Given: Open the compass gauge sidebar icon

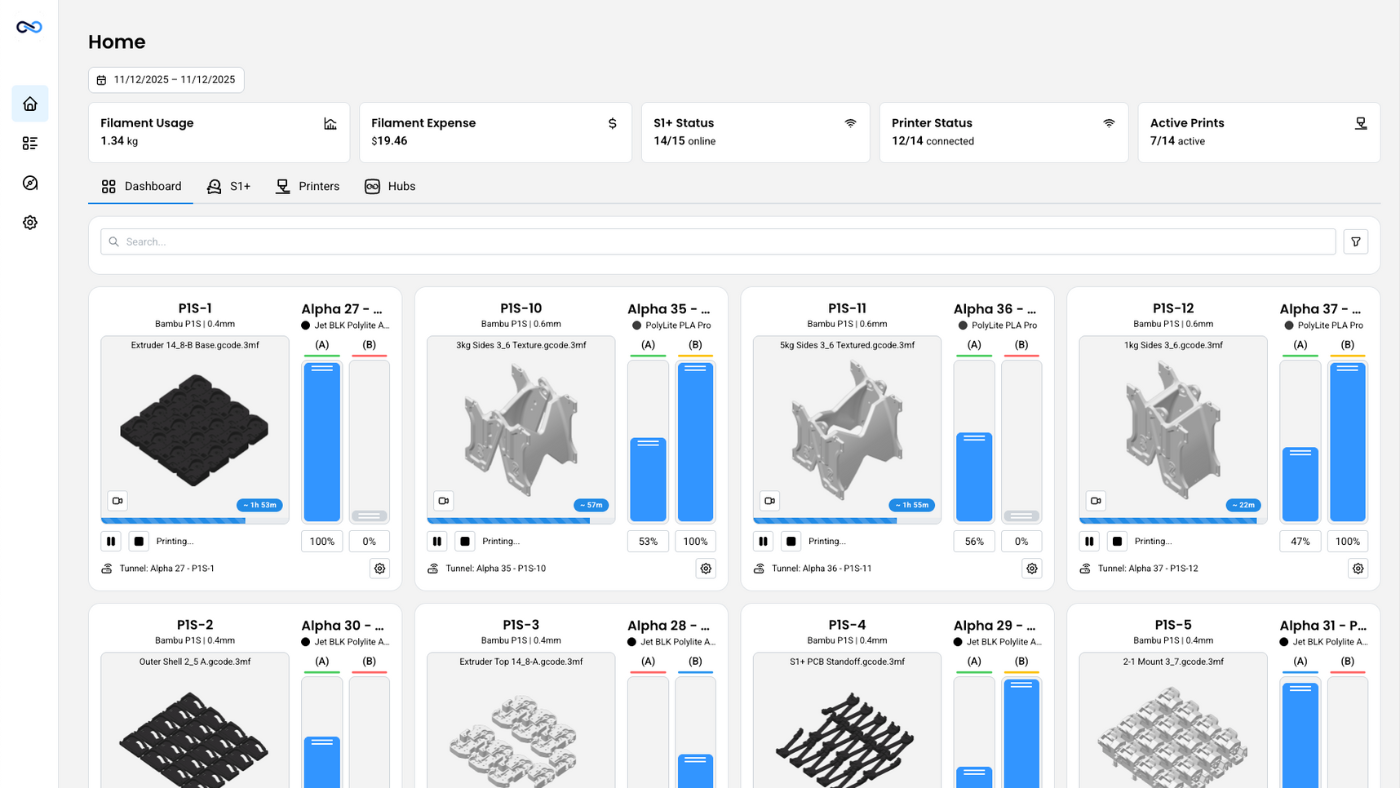Looking at the screenshot, I should click(30, 183).
